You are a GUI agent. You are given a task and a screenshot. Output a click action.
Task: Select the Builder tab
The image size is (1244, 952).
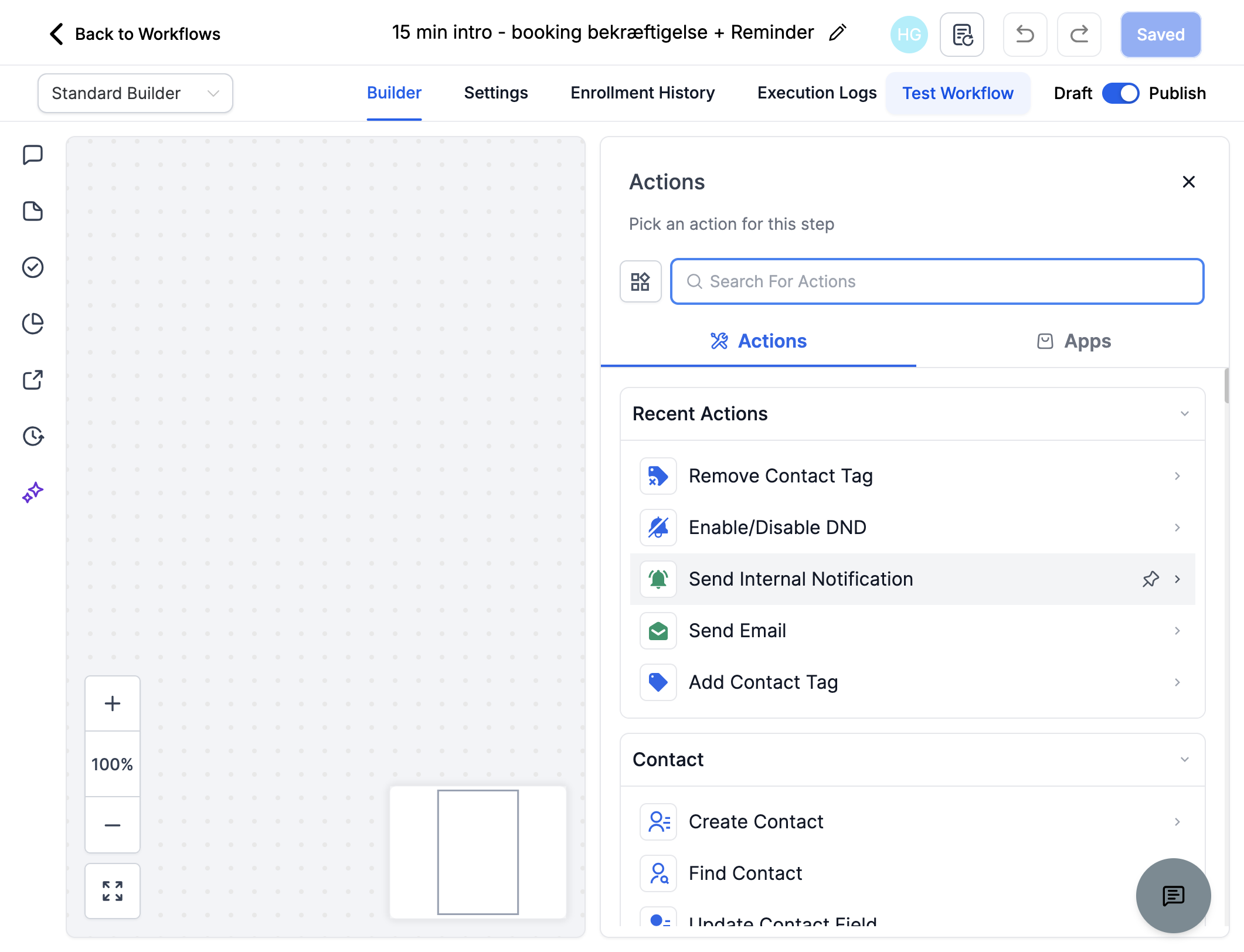394,93
